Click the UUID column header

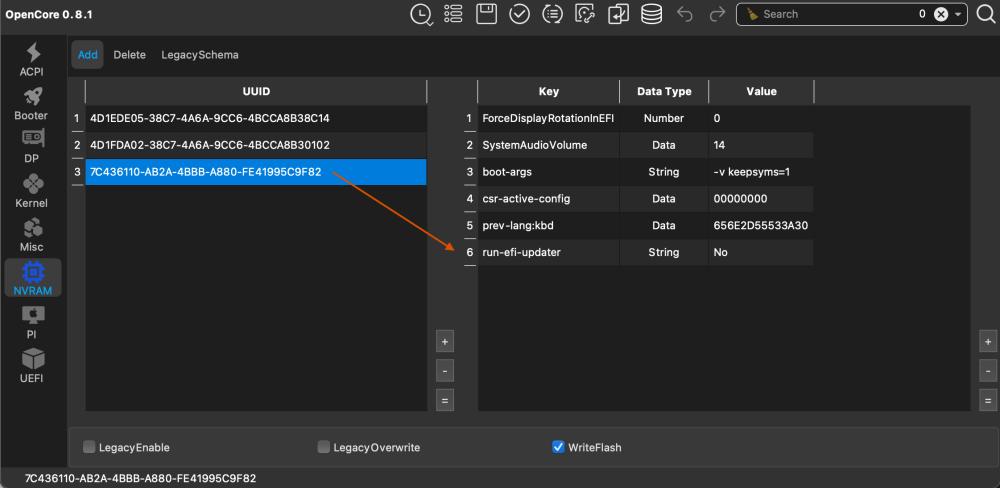point(256,91)
